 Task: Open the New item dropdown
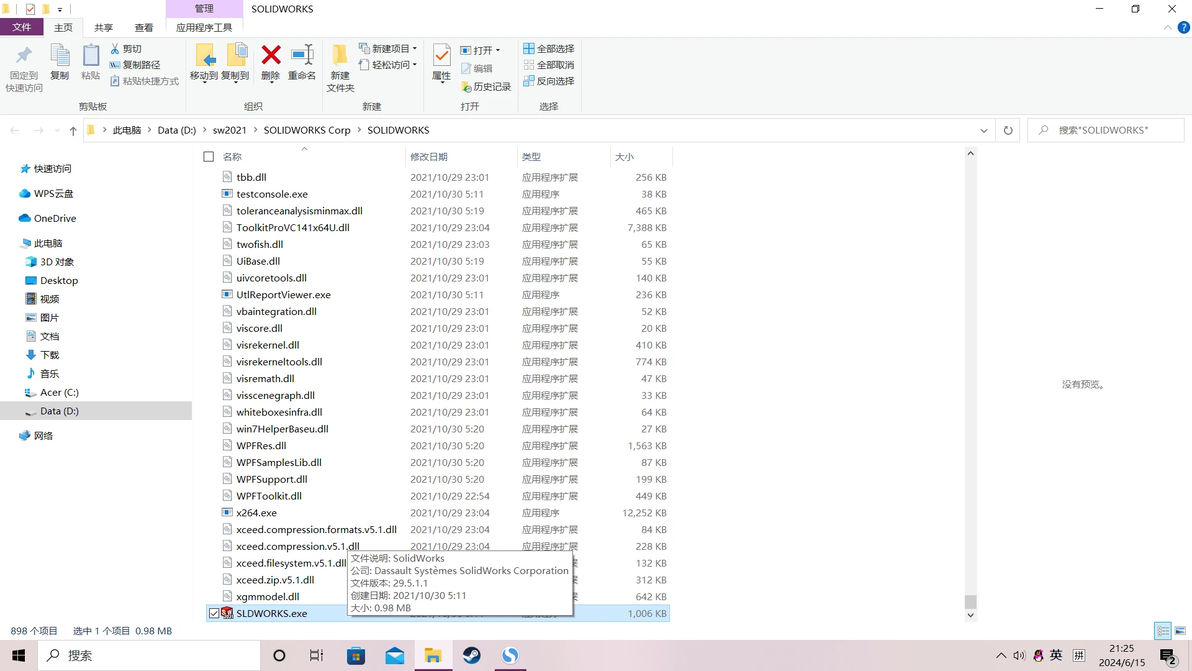[x=388, y=49]
